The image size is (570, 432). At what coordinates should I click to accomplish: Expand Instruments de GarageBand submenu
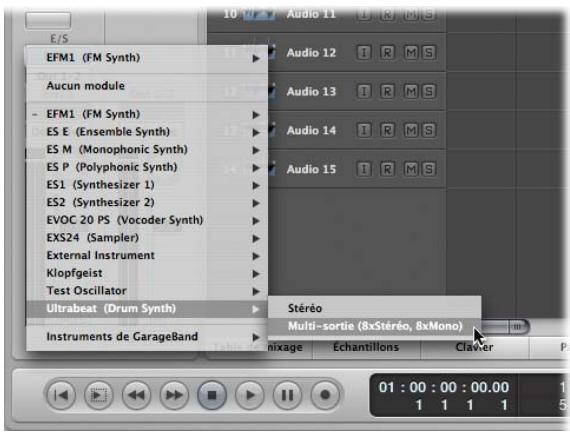[x=147, y=337]
